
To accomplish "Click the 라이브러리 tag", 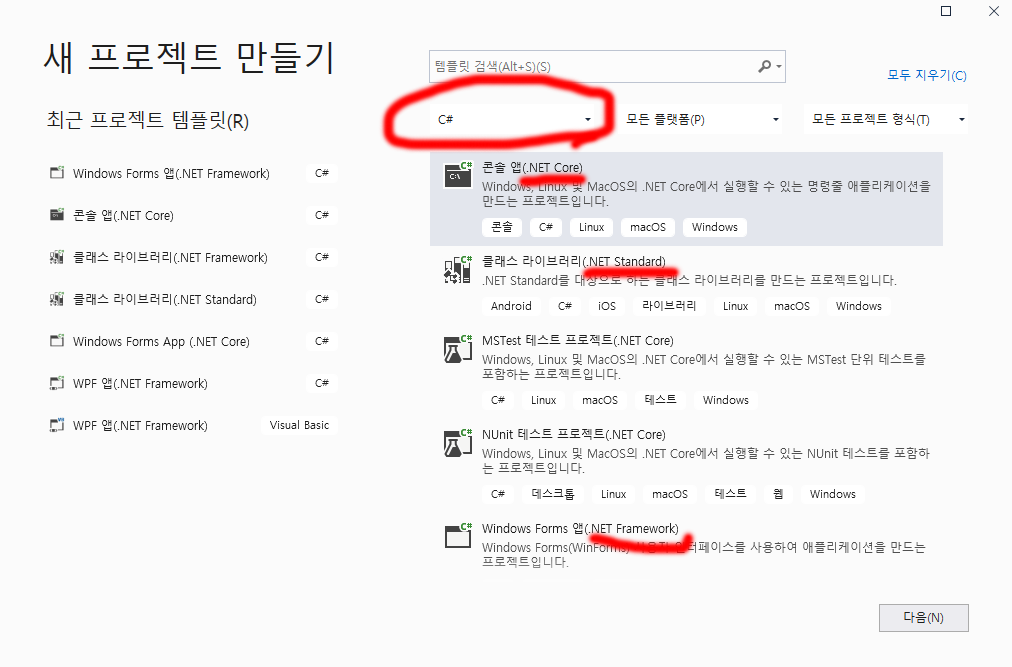I will 669,306.
